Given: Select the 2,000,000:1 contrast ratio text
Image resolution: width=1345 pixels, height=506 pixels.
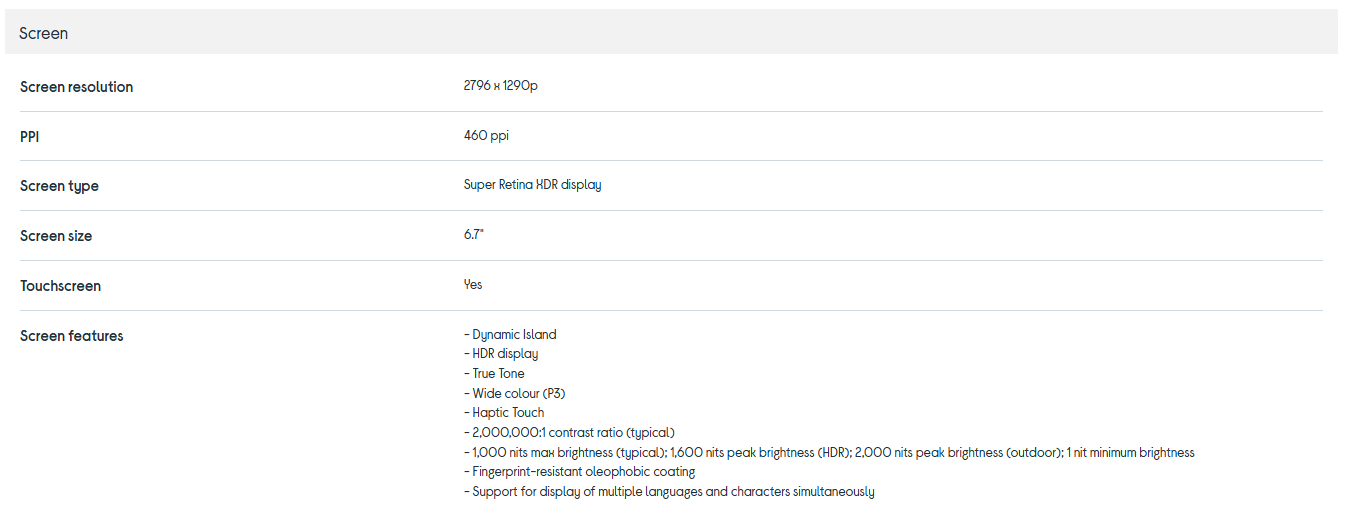Looking at the screenshot, I should click(569, 433).
